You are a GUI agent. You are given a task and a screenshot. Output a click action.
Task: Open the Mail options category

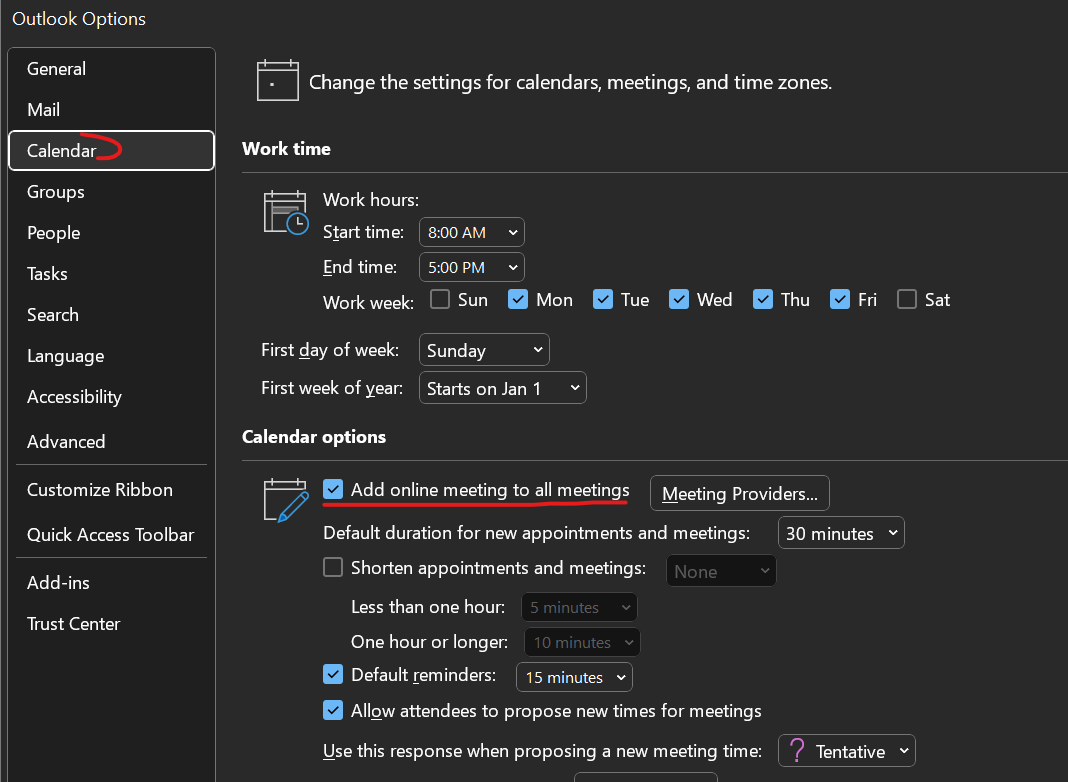[x=111, y=110]
